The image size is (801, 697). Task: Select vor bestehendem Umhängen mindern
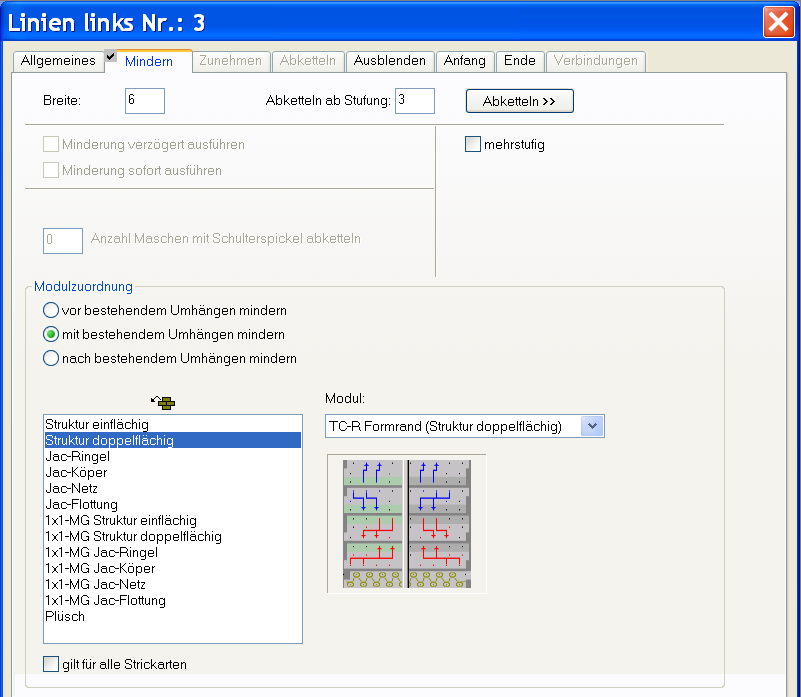(x=51, y=310)
